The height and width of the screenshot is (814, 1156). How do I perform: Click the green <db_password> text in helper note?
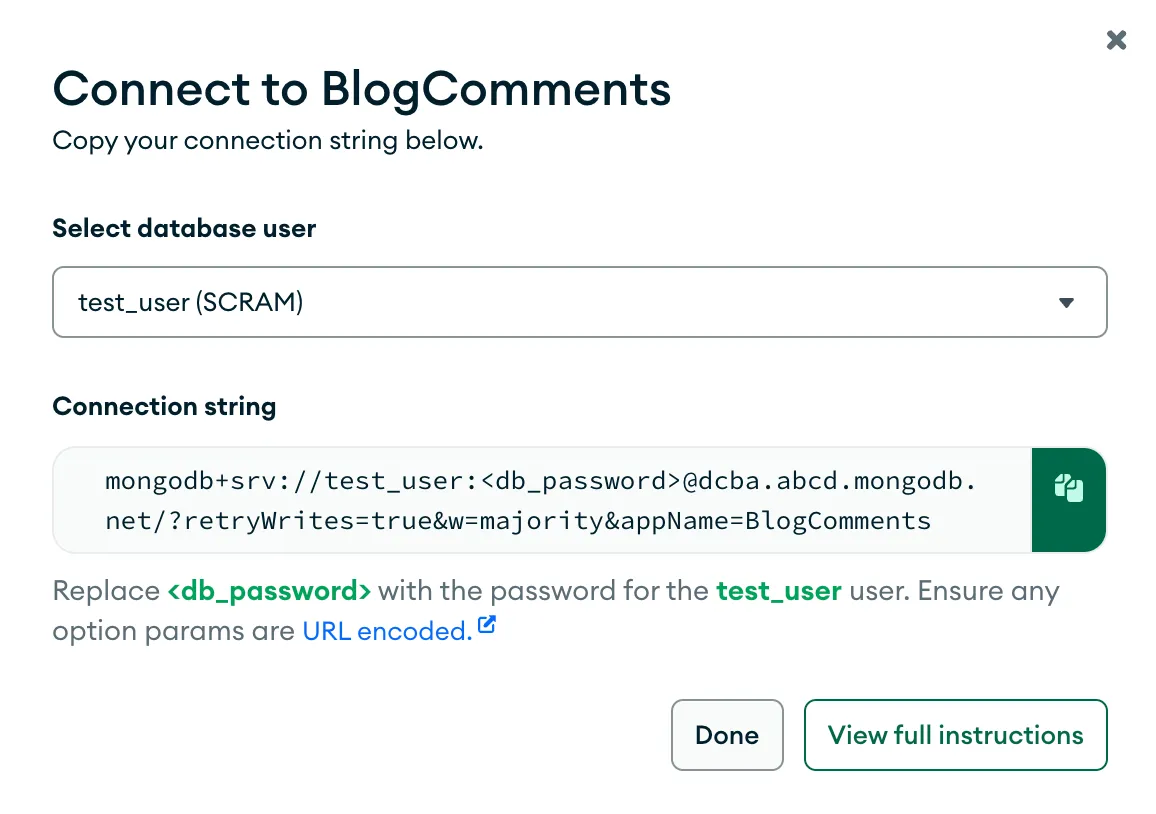pyautogui.click(x=269, y=591)
